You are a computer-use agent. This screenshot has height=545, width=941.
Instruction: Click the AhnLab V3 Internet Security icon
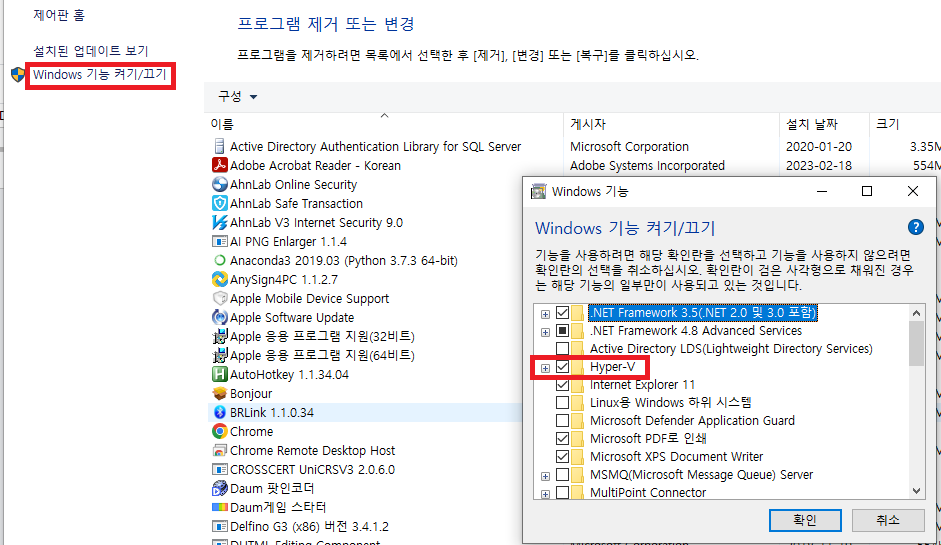pos(220,222)
